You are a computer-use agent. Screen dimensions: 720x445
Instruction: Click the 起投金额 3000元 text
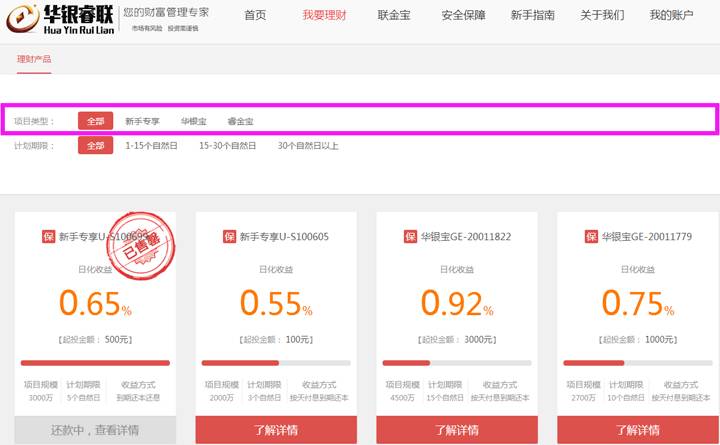(x=457, y=340)
